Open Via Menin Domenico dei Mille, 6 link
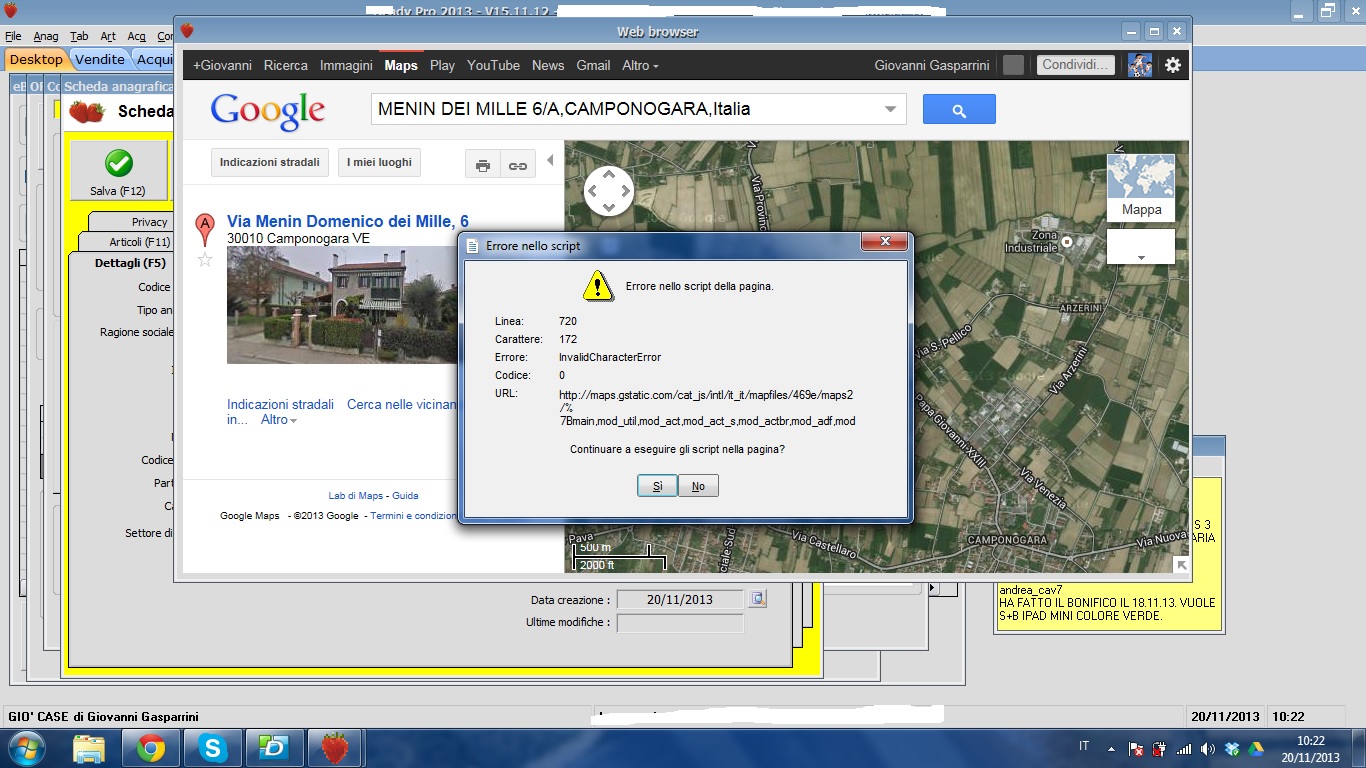1366x768 pixels. [x=348, y=222]
